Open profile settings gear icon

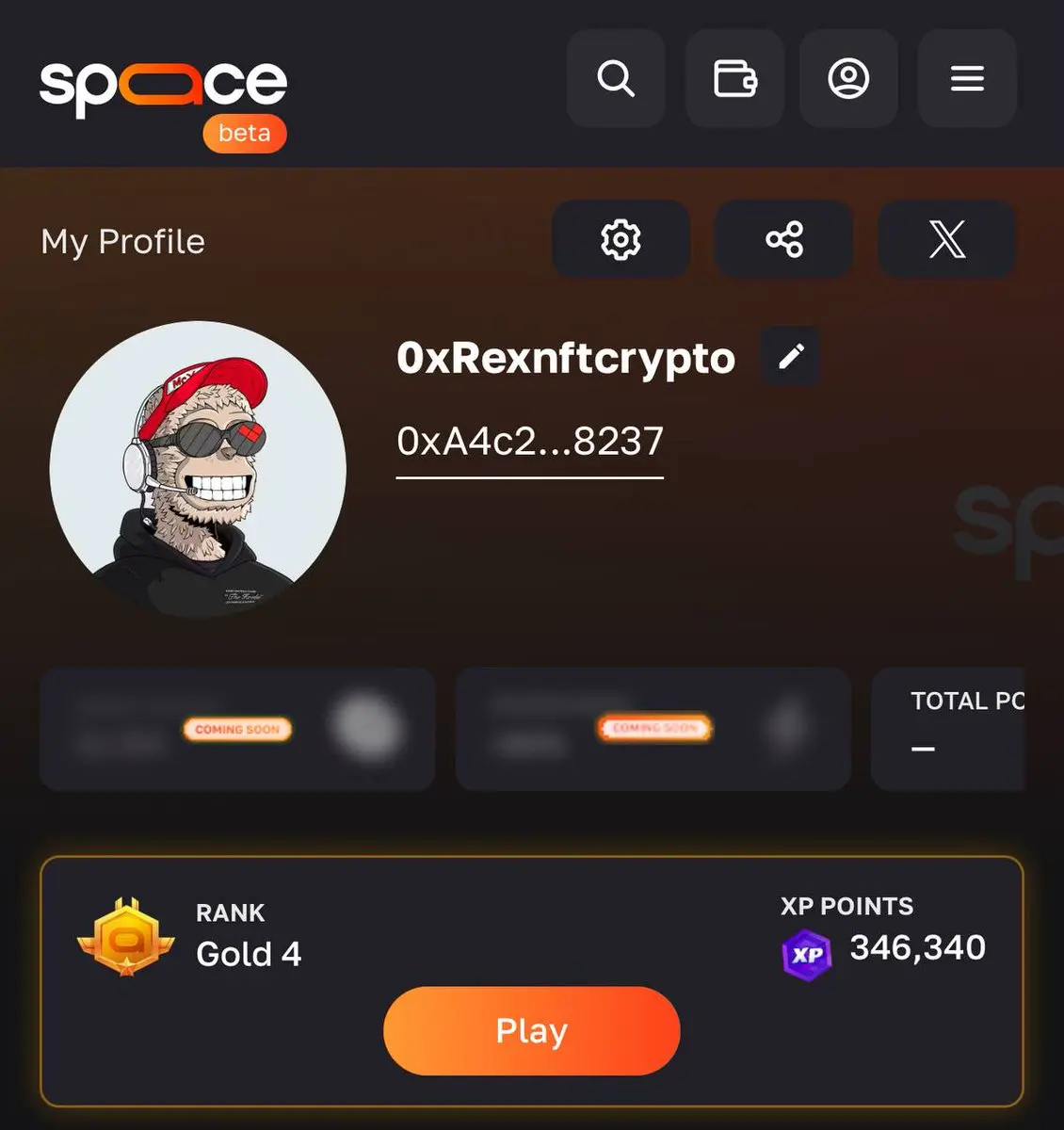pos(621,239)
